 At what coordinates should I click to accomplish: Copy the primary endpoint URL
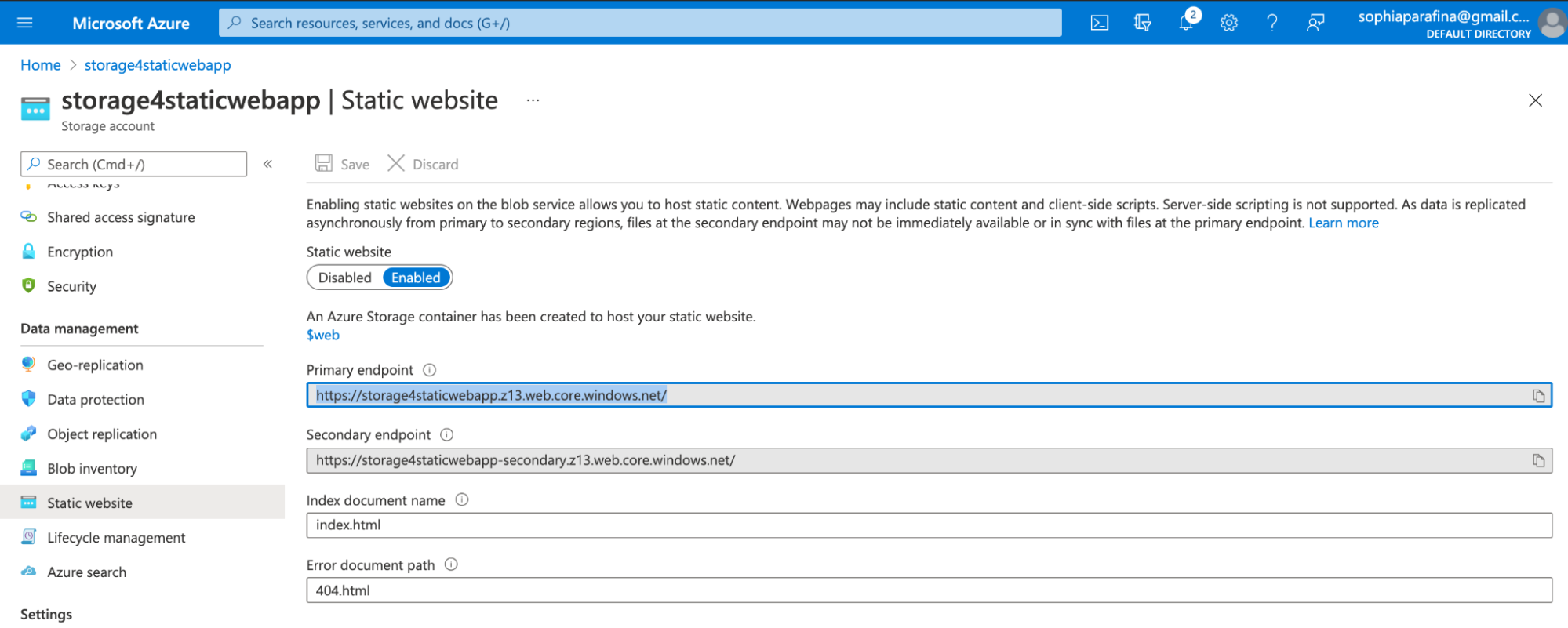pos(1538,396)
